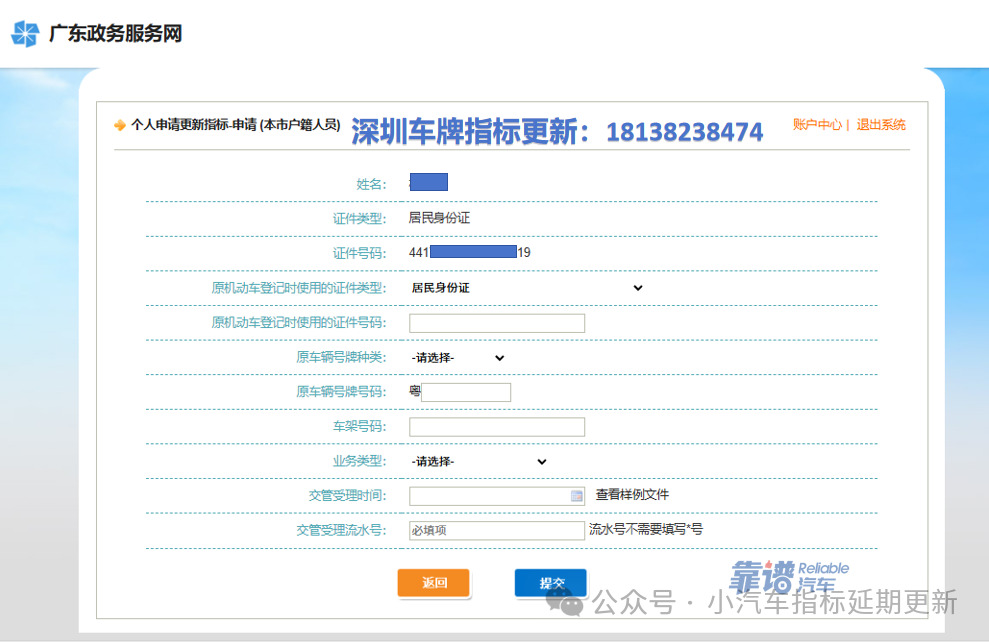Click the 广东政务服务网 logo icon

[x=24, y=34]
